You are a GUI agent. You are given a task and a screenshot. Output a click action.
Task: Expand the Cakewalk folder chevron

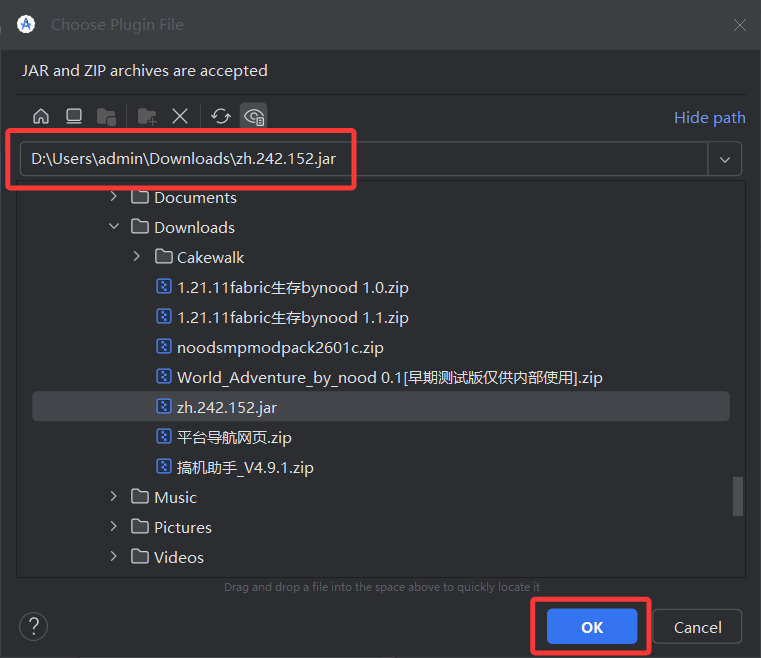137,257
